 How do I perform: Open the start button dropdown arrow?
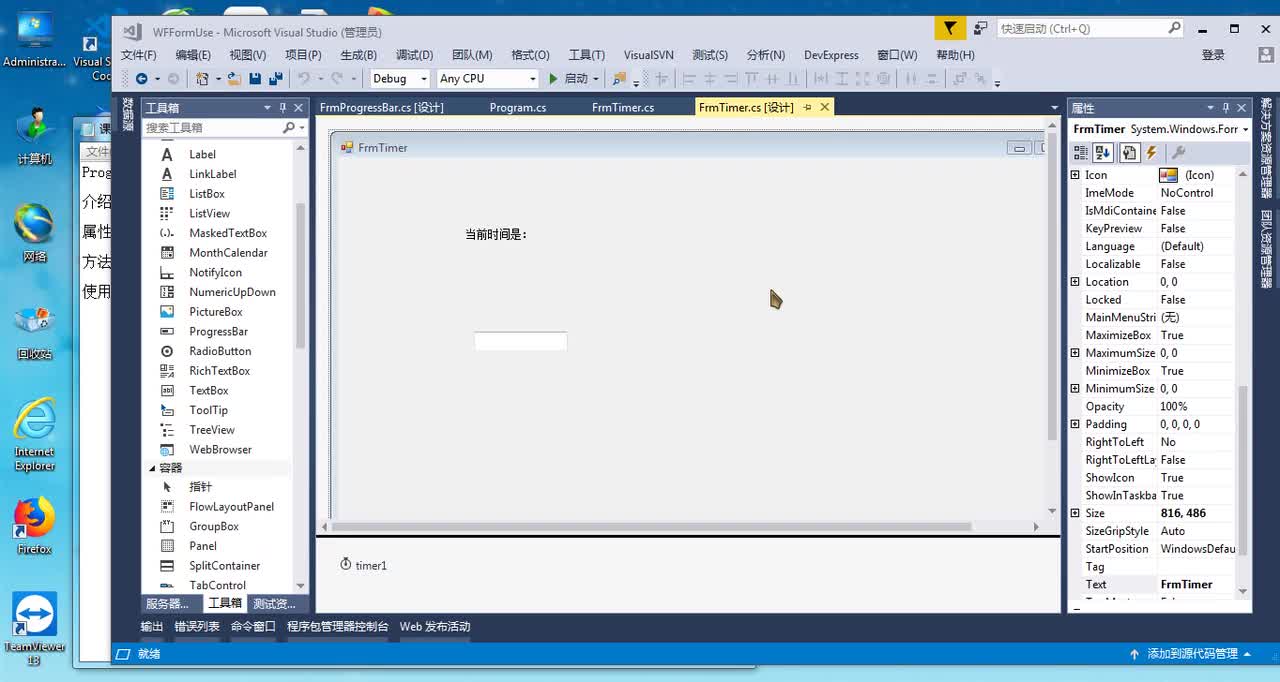596,78
